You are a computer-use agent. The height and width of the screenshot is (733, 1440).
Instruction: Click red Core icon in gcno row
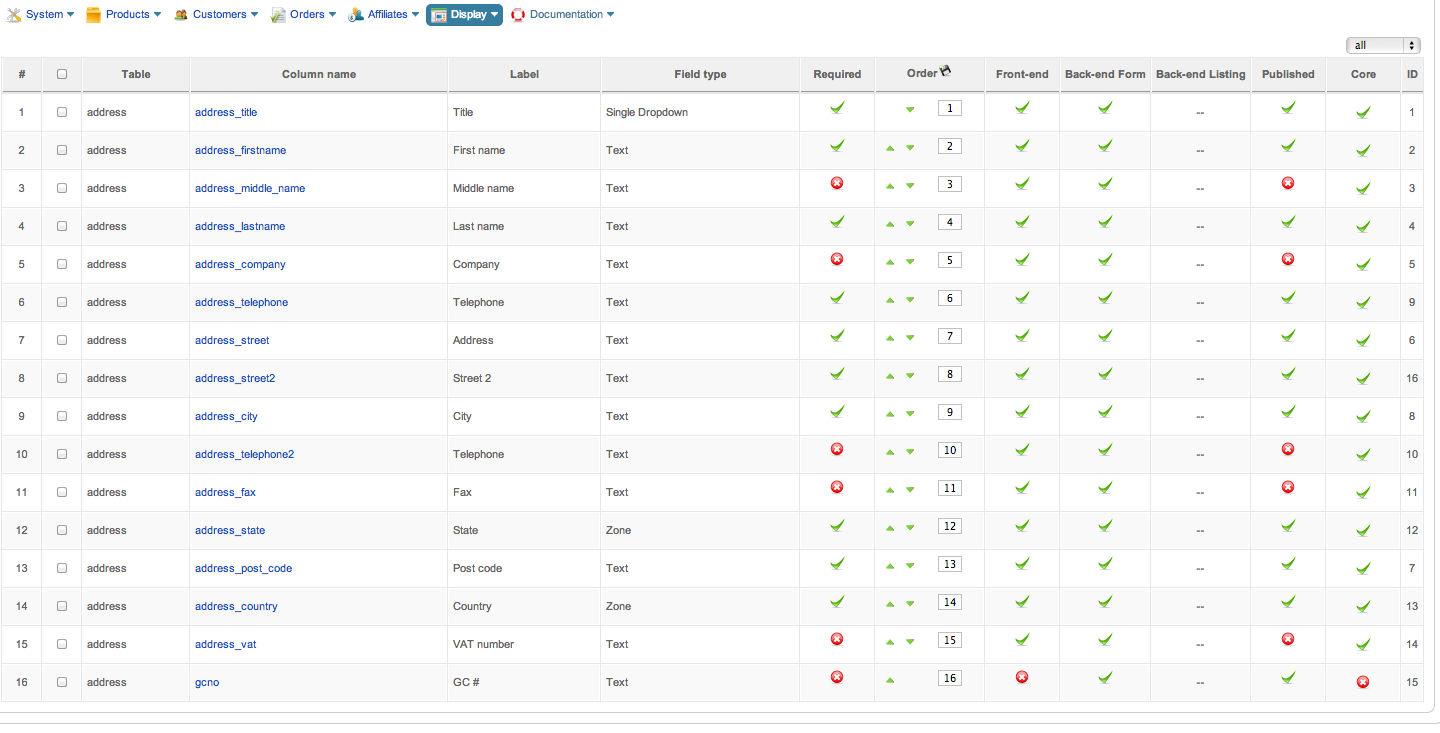coord(1362,682)
